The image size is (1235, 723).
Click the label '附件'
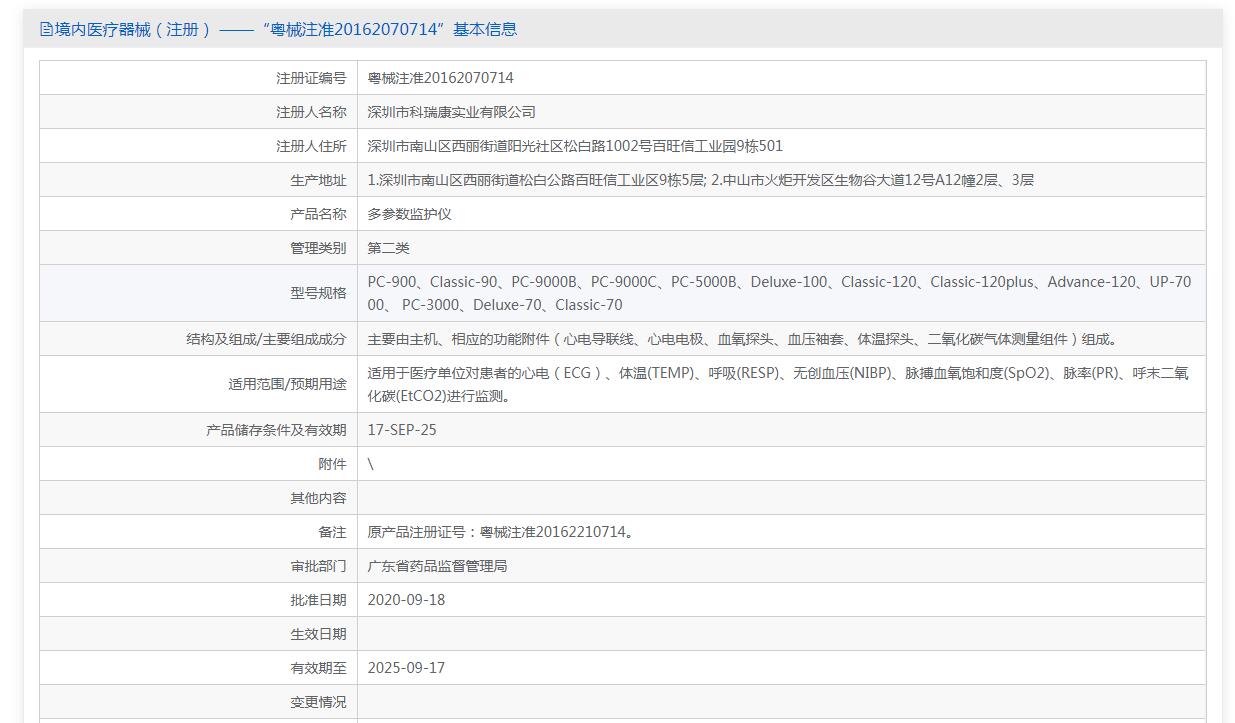[332, 464]
